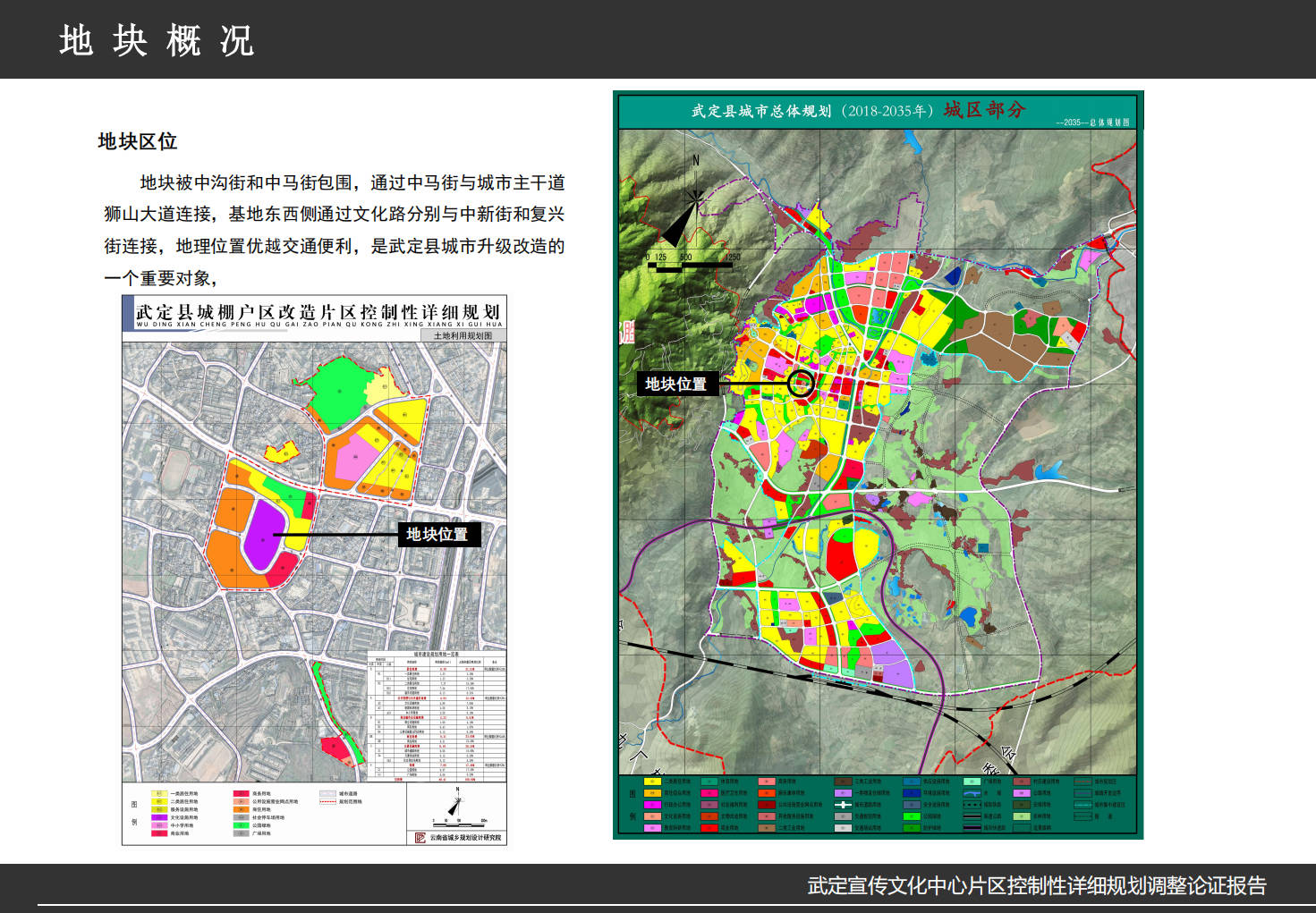Screen dimensions: 1316x913
Task: Click the yellow swatch in right map legend
Action: (x=651, y=782)
